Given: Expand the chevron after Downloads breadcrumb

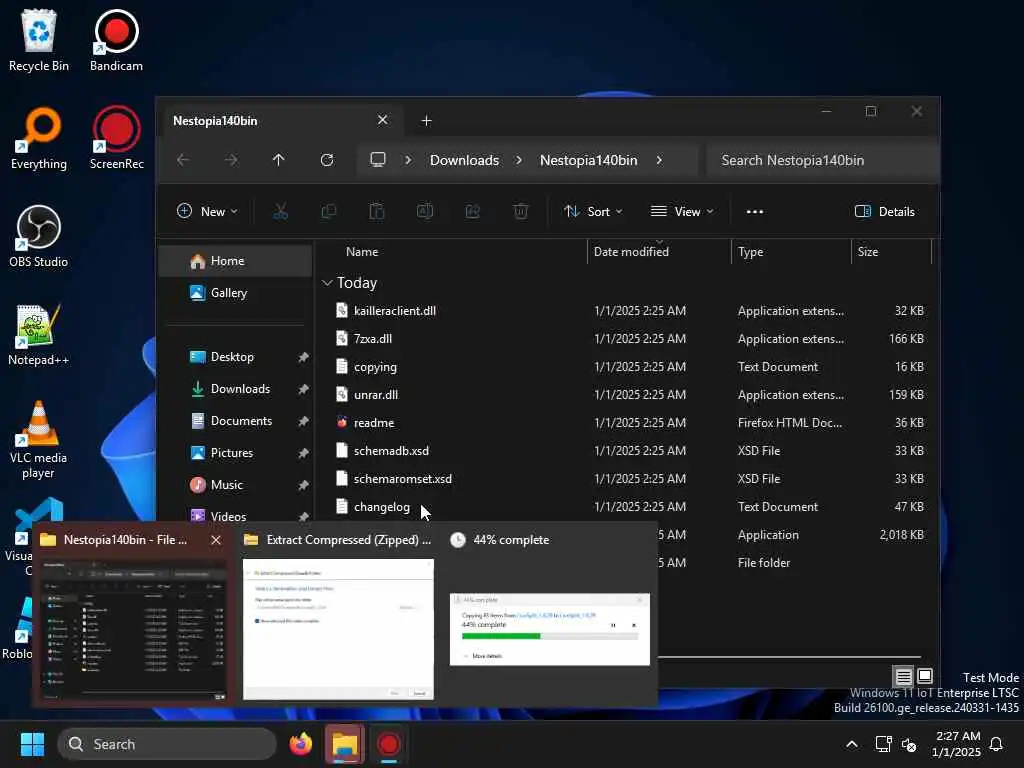Looking at the screenshot, I should 519,160.
